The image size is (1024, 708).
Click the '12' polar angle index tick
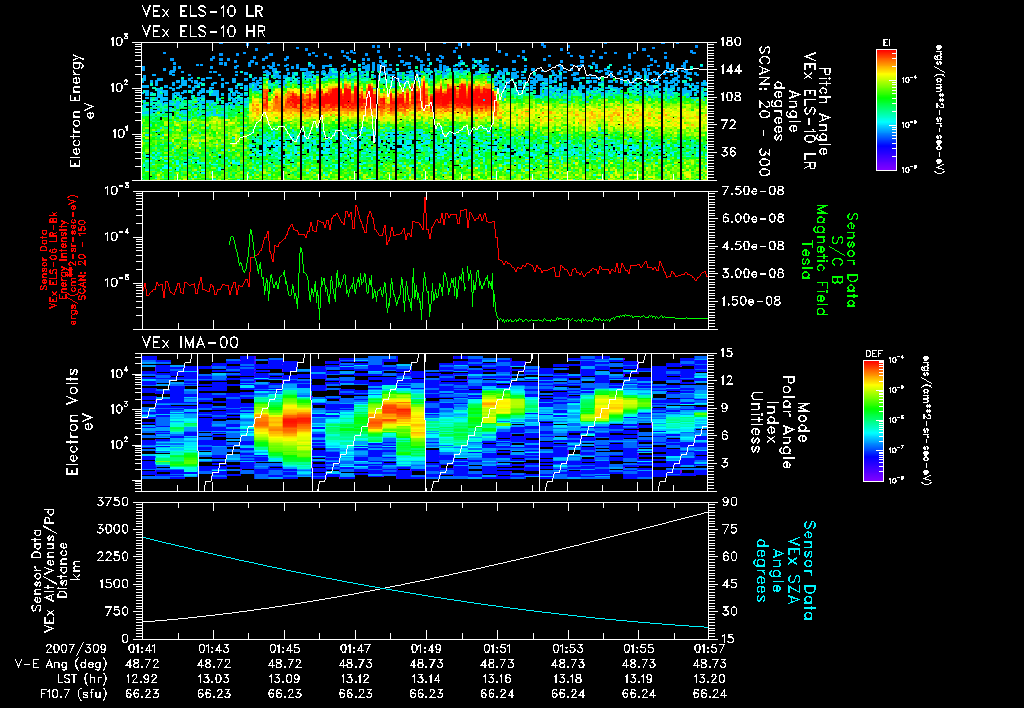pyautogui.click(x=726, y=380)
